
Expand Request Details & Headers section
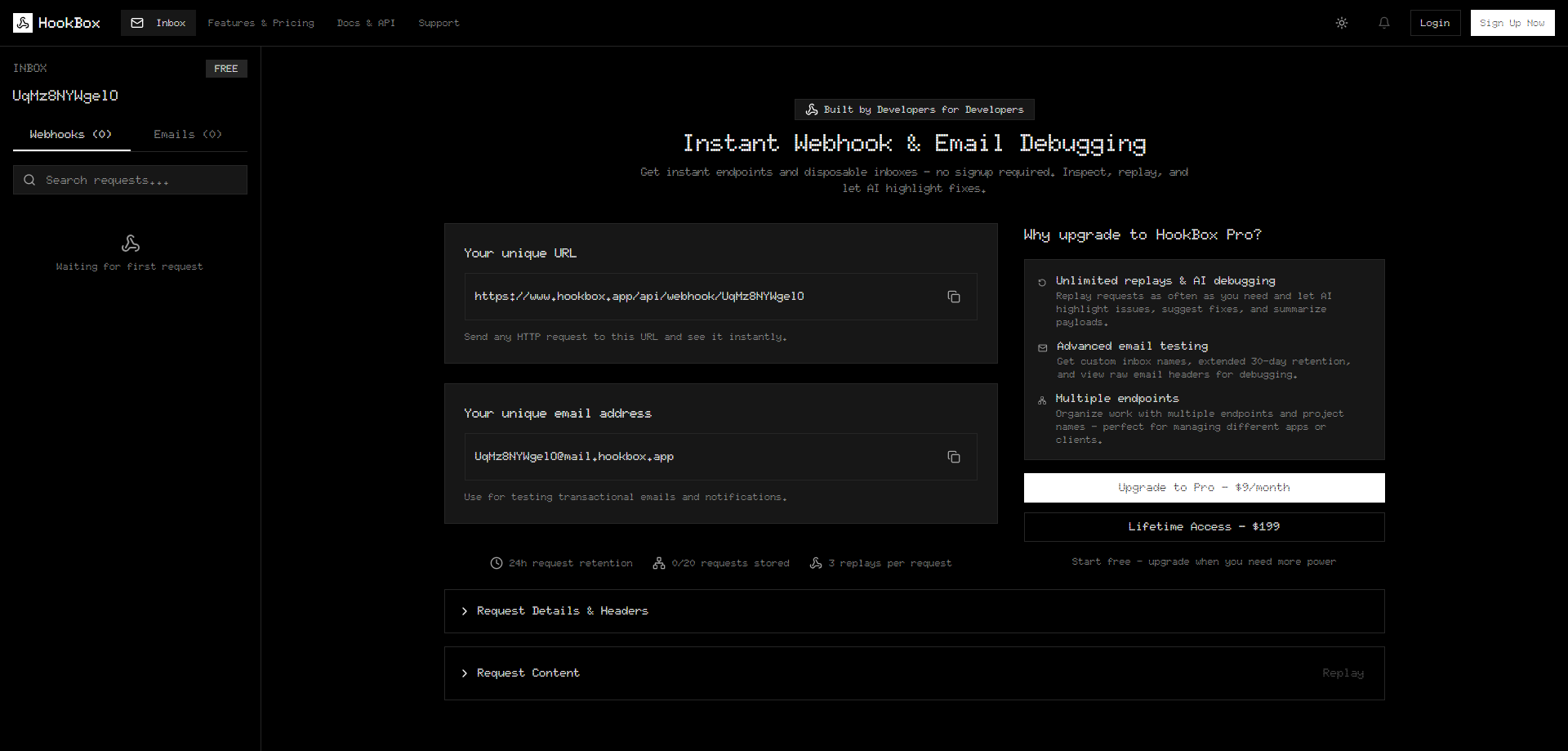[x=562, y=610]
